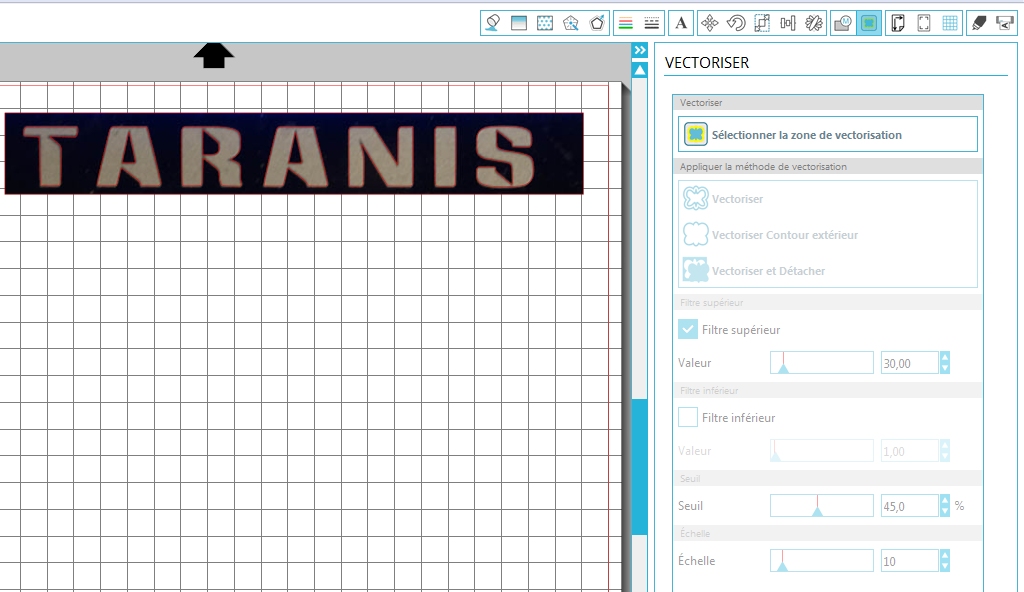Image resolution: width=1024 pixels, height=592 pixels.
Task: Open the Send to Silhouette tool
Action: click(x=1005, y=24)
